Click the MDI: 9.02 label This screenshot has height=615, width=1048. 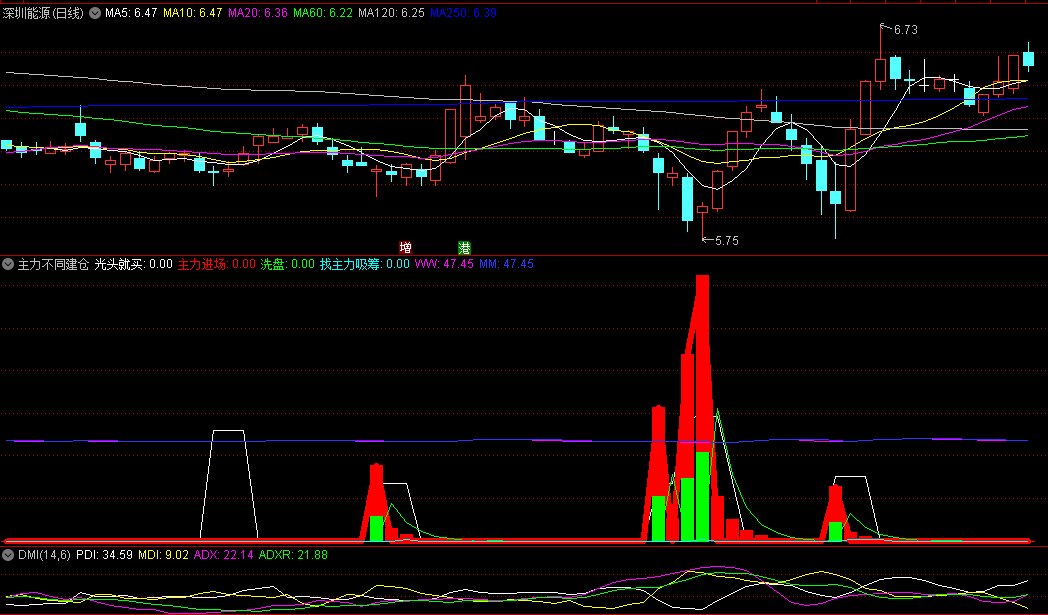(x=163, y=554)
